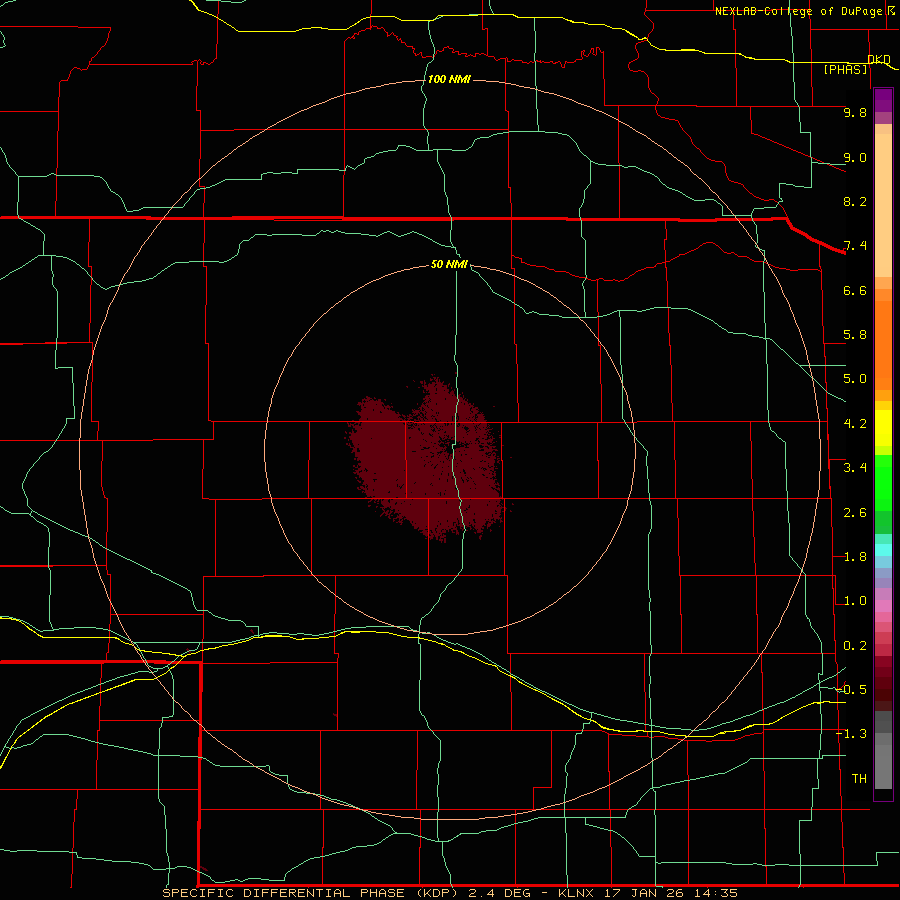Click the SPECIFIC DIFFERENTIAL PHASE (KDP) caption

click(x=309, y=893)
